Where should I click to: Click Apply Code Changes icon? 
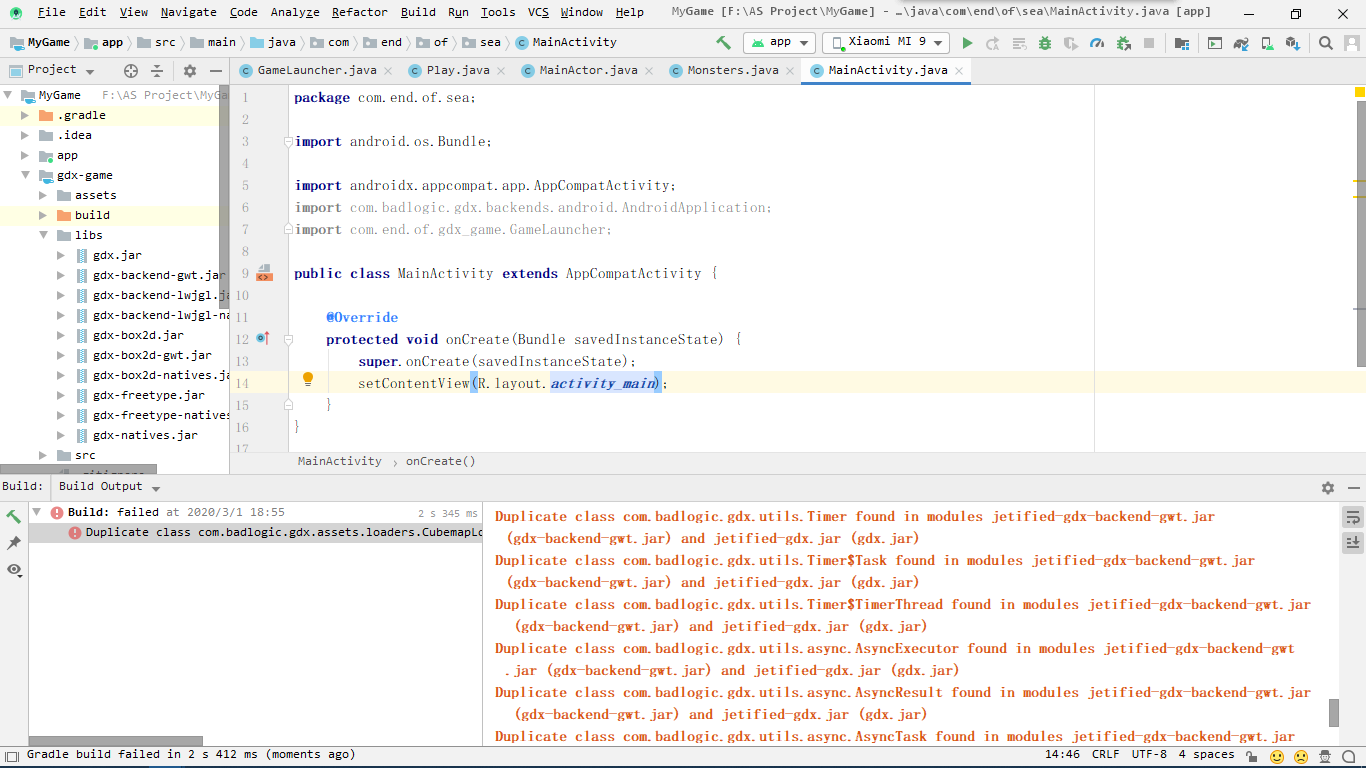pyautogui.click(x=1019, y=43)
